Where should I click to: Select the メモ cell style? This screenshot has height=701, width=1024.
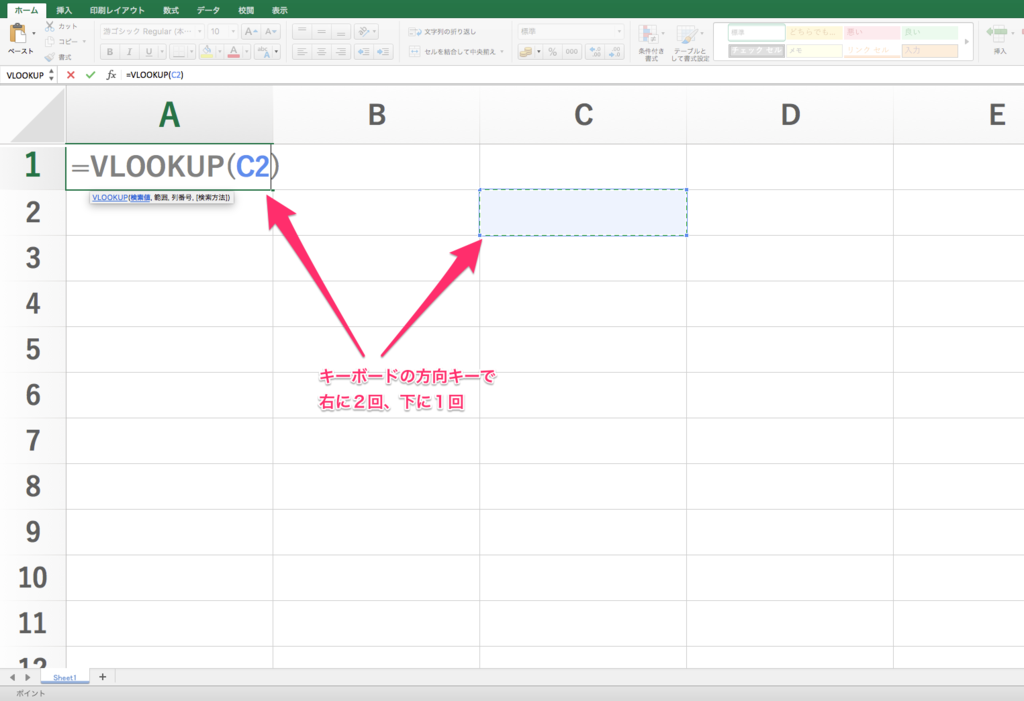pyautogui.click(x=814, y=50)
